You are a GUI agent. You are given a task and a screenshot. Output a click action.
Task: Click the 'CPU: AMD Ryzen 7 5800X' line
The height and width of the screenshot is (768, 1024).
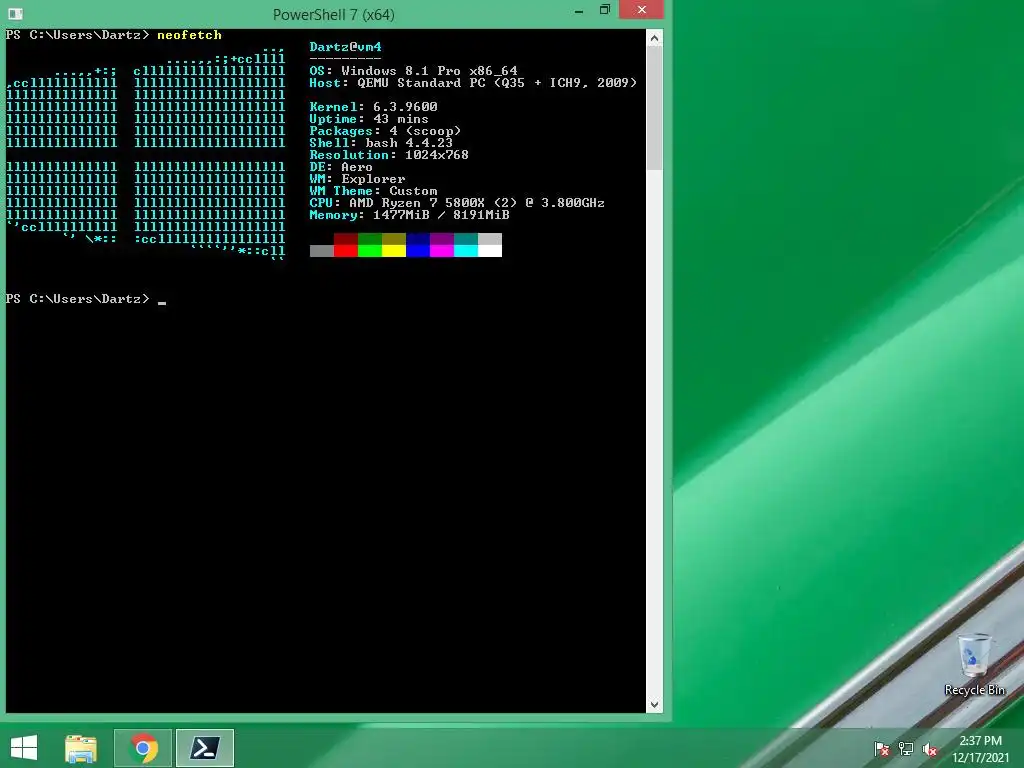click(457, 203)
